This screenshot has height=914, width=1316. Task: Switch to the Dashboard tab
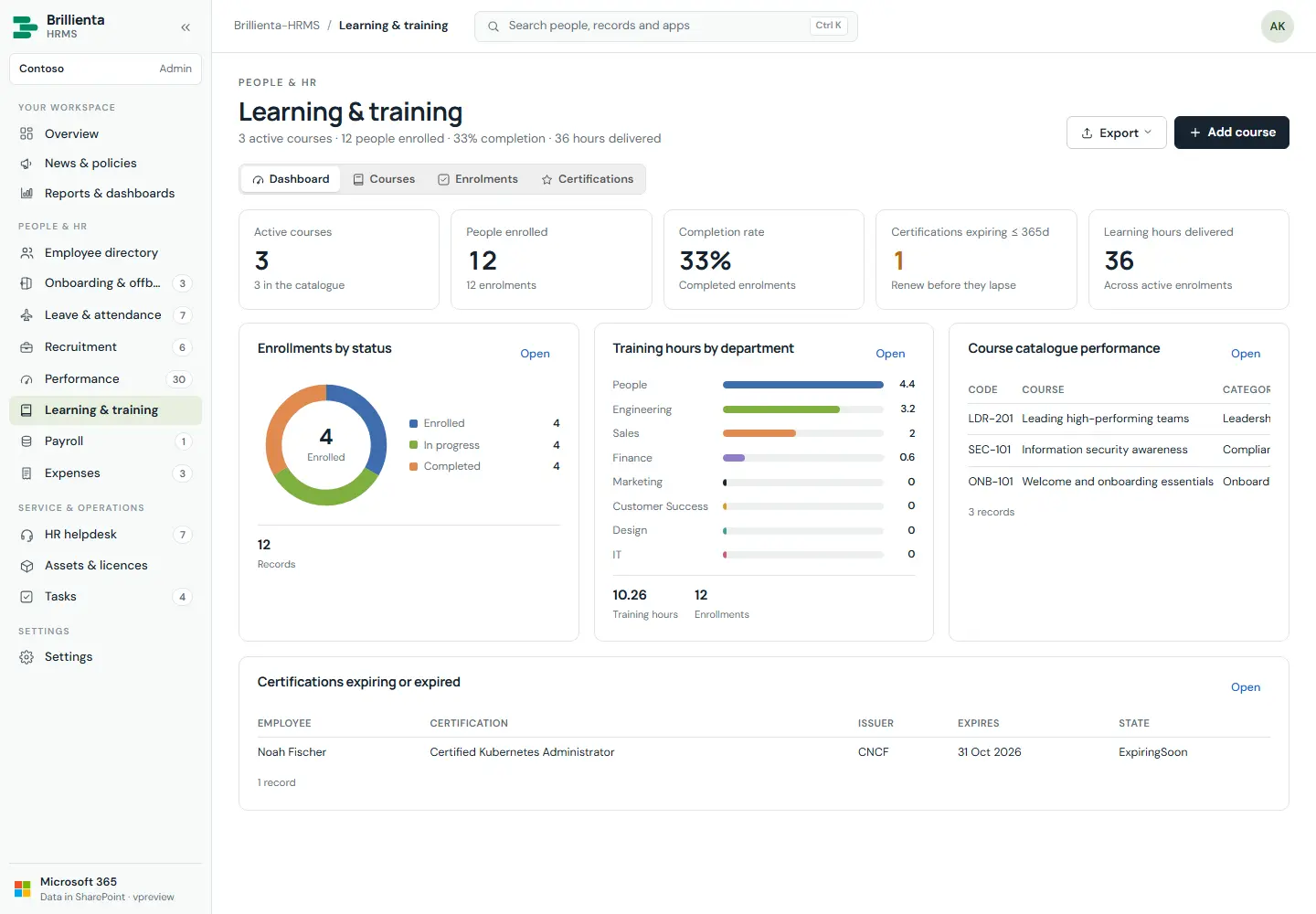(291, 179)
